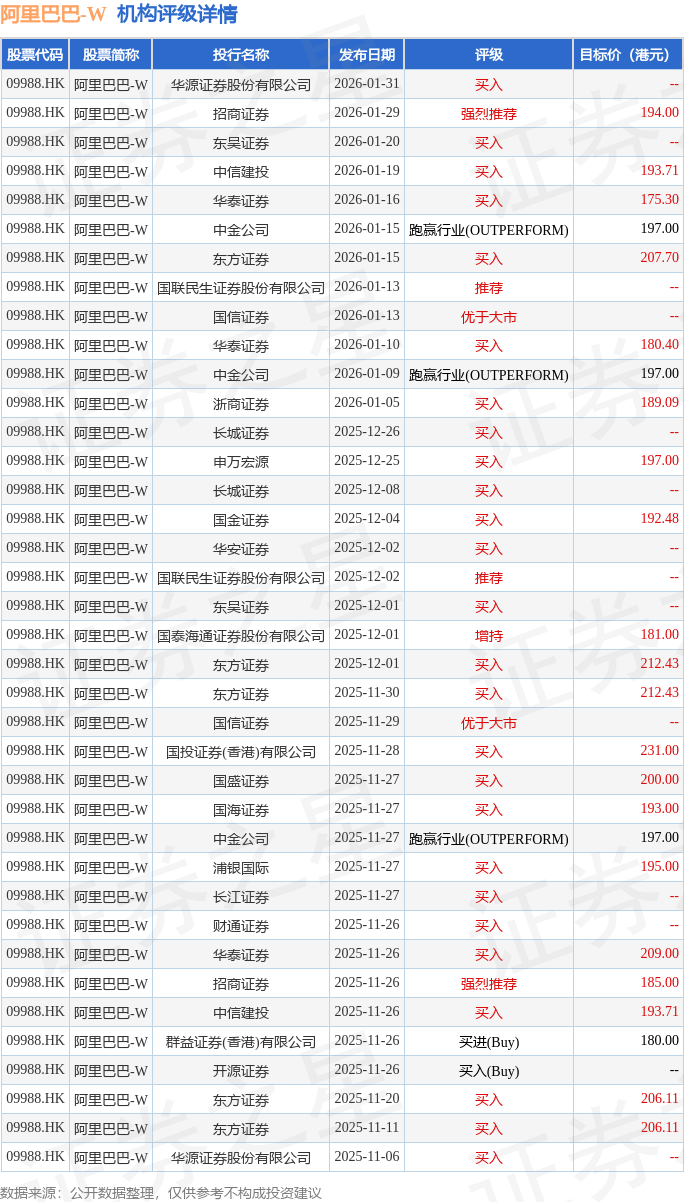Image resolution: width=684 pixels, height=1202 pixels.
Task: Select date cell 2026-01-31
Action: tap(367, 84)
